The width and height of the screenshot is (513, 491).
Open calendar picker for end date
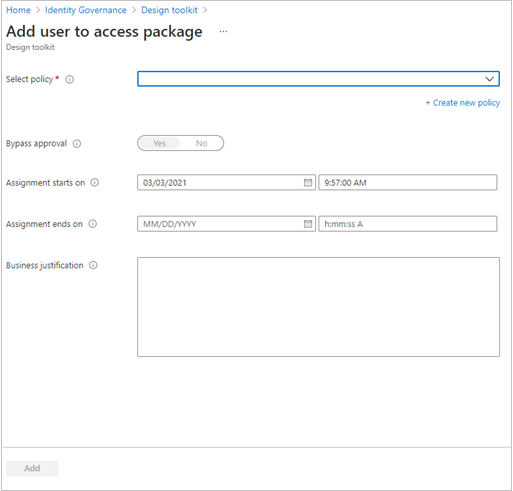(x=308, y=224)
